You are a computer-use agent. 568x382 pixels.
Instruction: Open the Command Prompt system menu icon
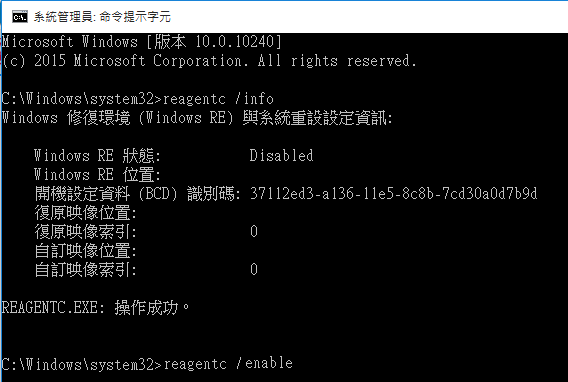20,17
